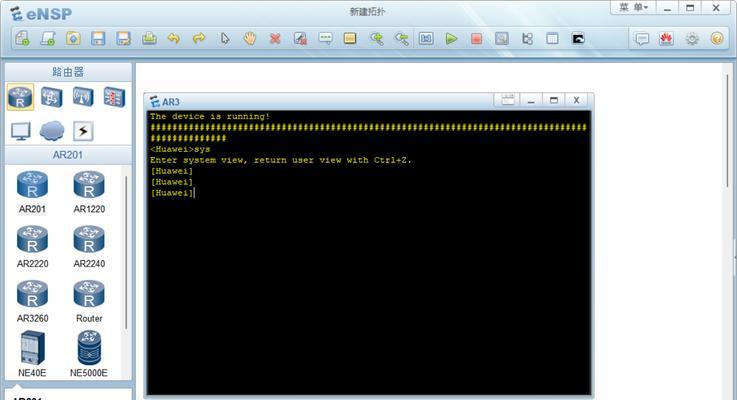
Task: Open the palette drawing tool
Action: (350, 38)
